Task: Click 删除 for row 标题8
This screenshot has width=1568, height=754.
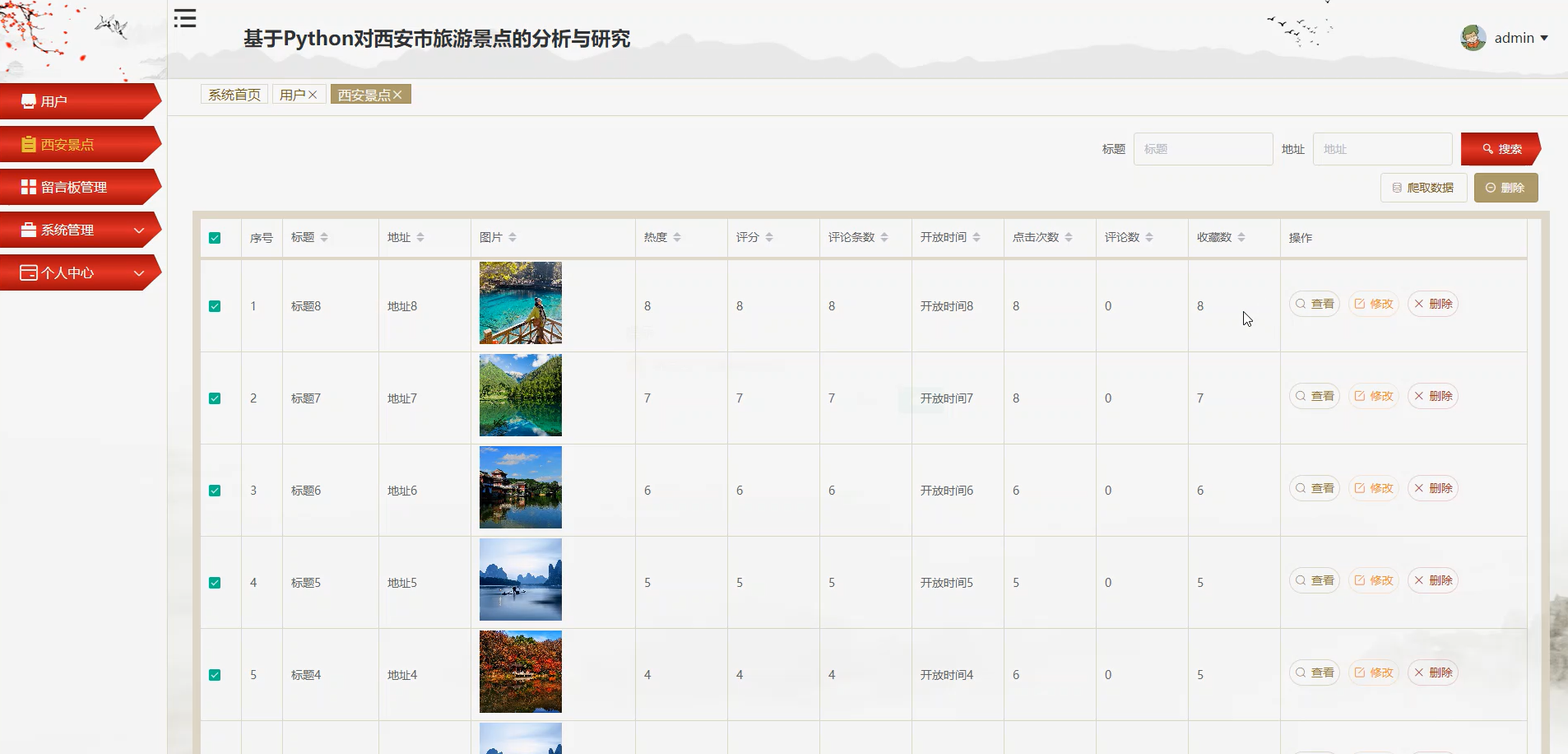Action: [x=1433, y=304]
